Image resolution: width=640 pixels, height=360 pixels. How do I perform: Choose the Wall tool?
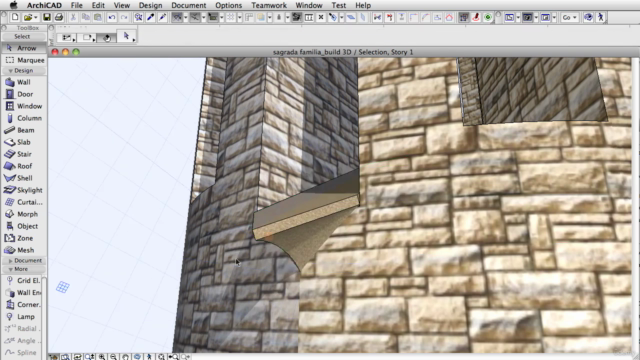tap(23, 82)
